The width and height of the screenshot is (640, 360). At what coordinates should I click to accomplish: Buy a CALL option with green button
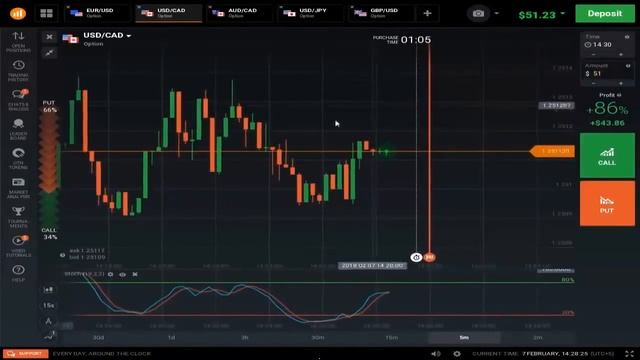click(607, 156)
